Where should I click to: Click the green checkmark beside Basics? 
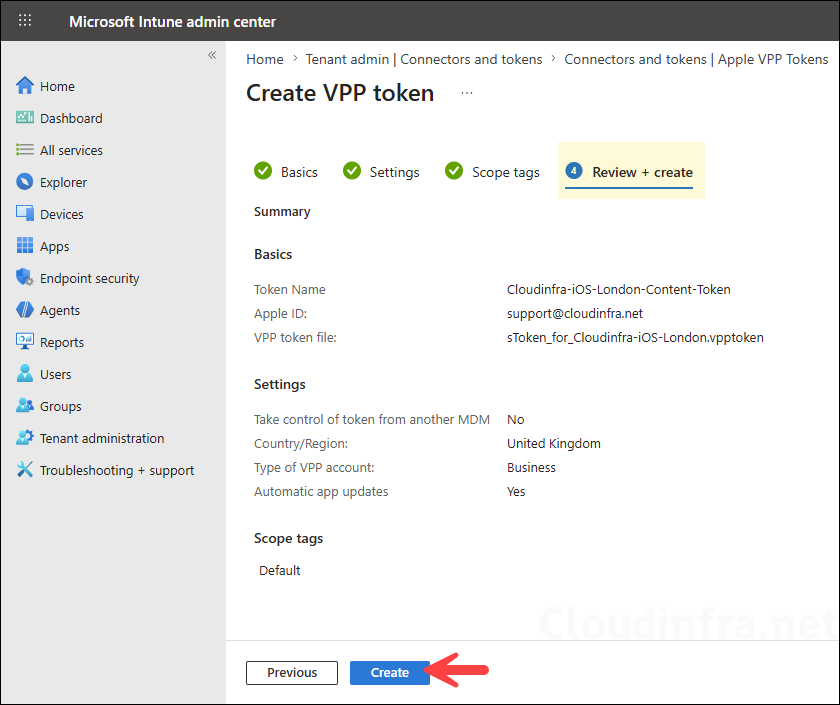pos(262,171)
